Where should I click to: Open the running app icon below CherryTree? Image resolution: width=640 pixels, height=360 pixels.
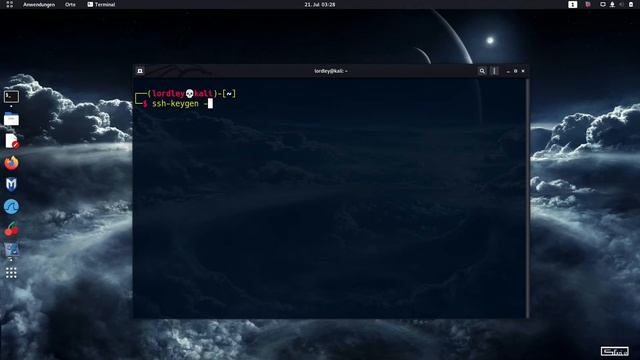(x=11, y=250)
